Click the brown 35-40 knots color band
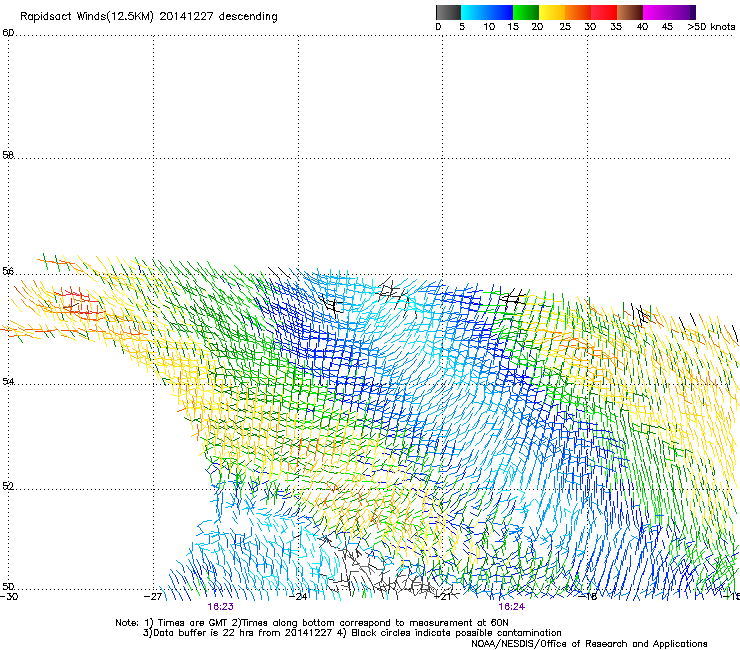 tap(630, 12)
